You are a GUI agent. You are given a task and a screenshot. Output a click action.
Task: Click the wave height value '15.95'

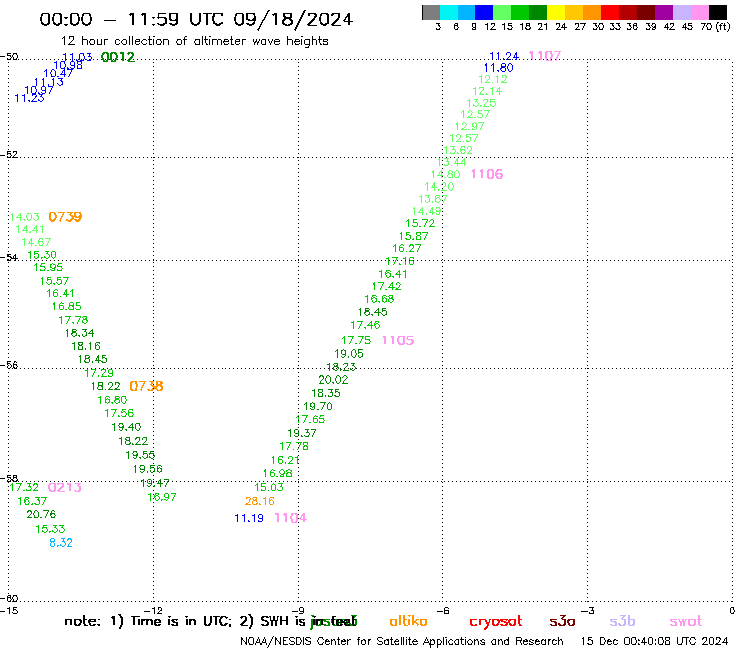(x=48, y=267)
